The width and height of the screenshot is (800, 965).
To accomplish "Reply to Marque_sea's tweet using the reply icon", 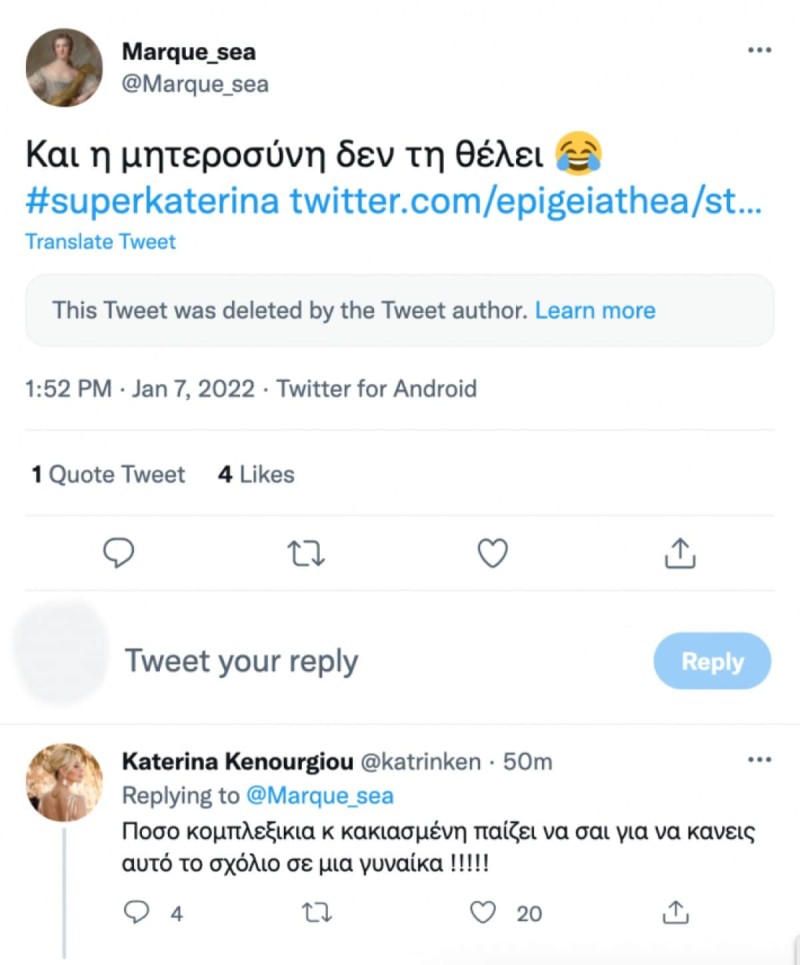I will point(119,553).
